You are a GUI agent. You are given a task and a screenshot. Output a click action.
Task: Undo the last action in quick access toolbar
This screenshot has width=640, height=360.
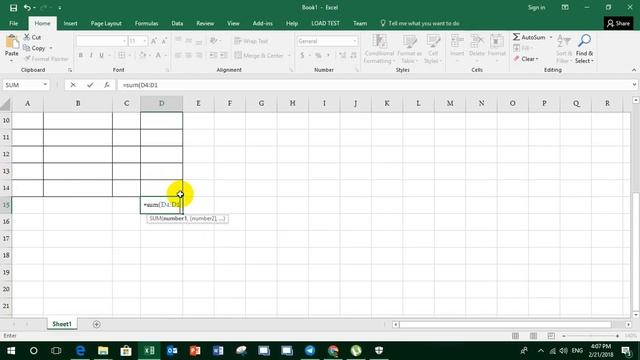(x=27, y=8)
